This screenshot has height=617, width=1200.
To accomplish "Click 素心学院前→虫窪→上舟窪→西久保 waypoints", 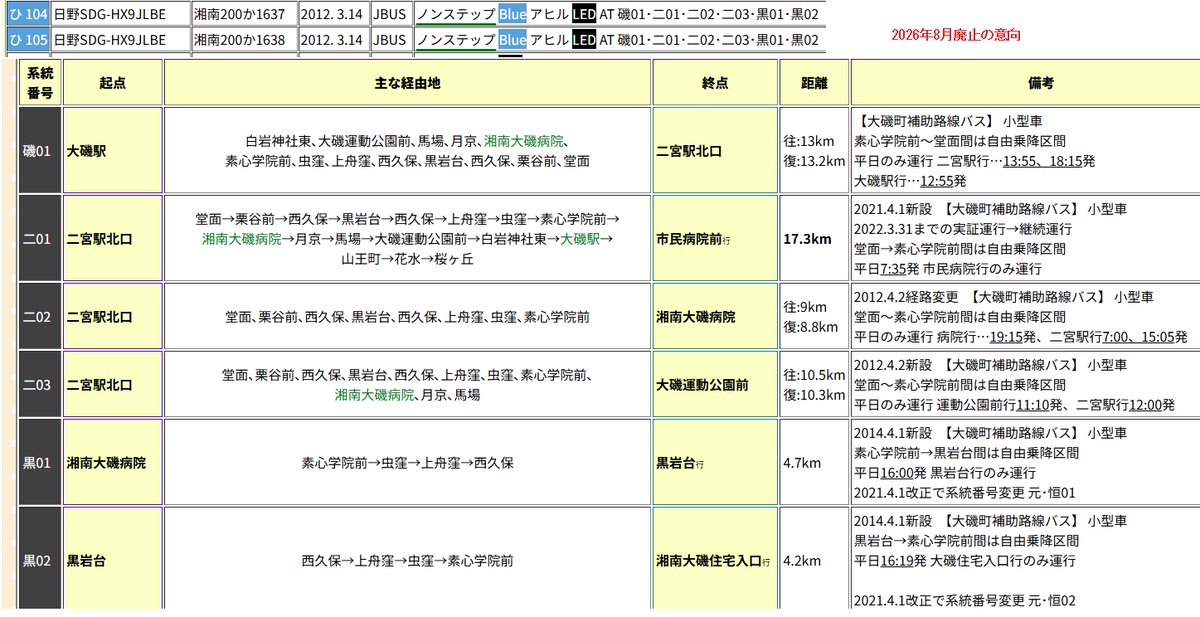I will (x=407, y=463).
